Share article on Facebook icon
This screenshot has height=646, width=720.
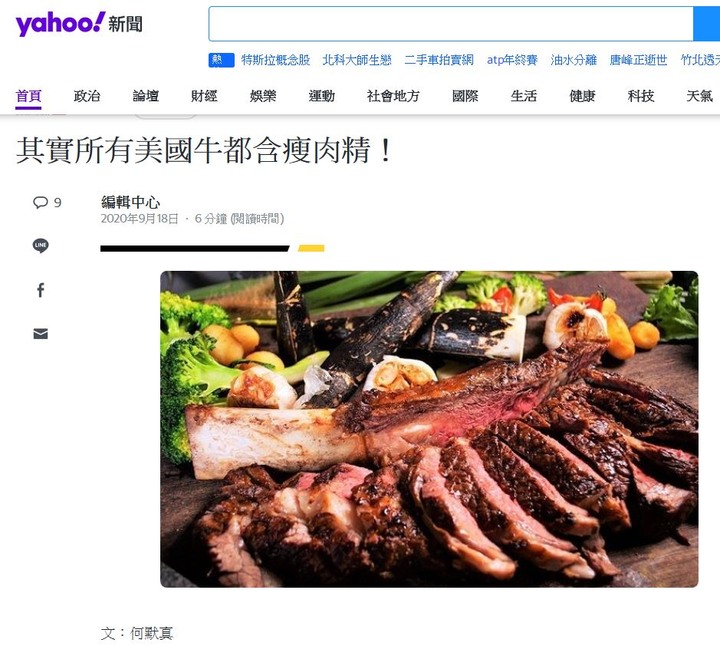tap(40, 290)
